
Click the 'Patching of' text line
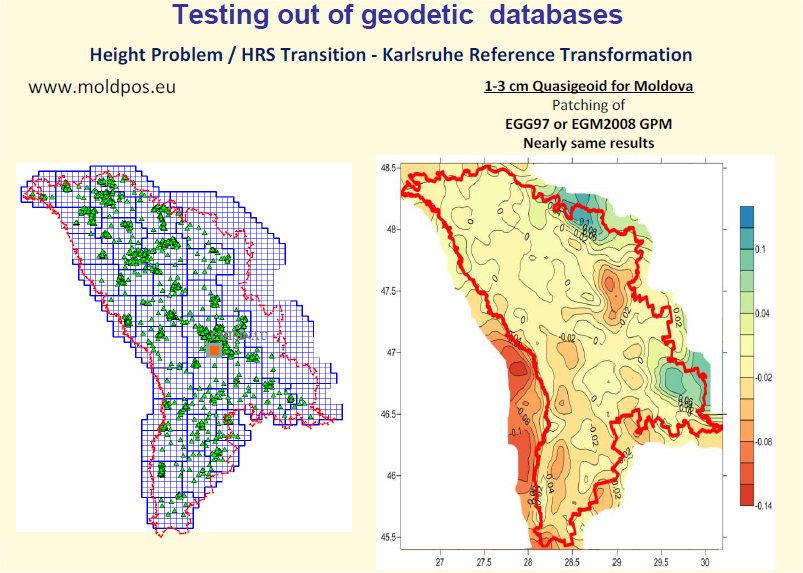click(588, 105)
